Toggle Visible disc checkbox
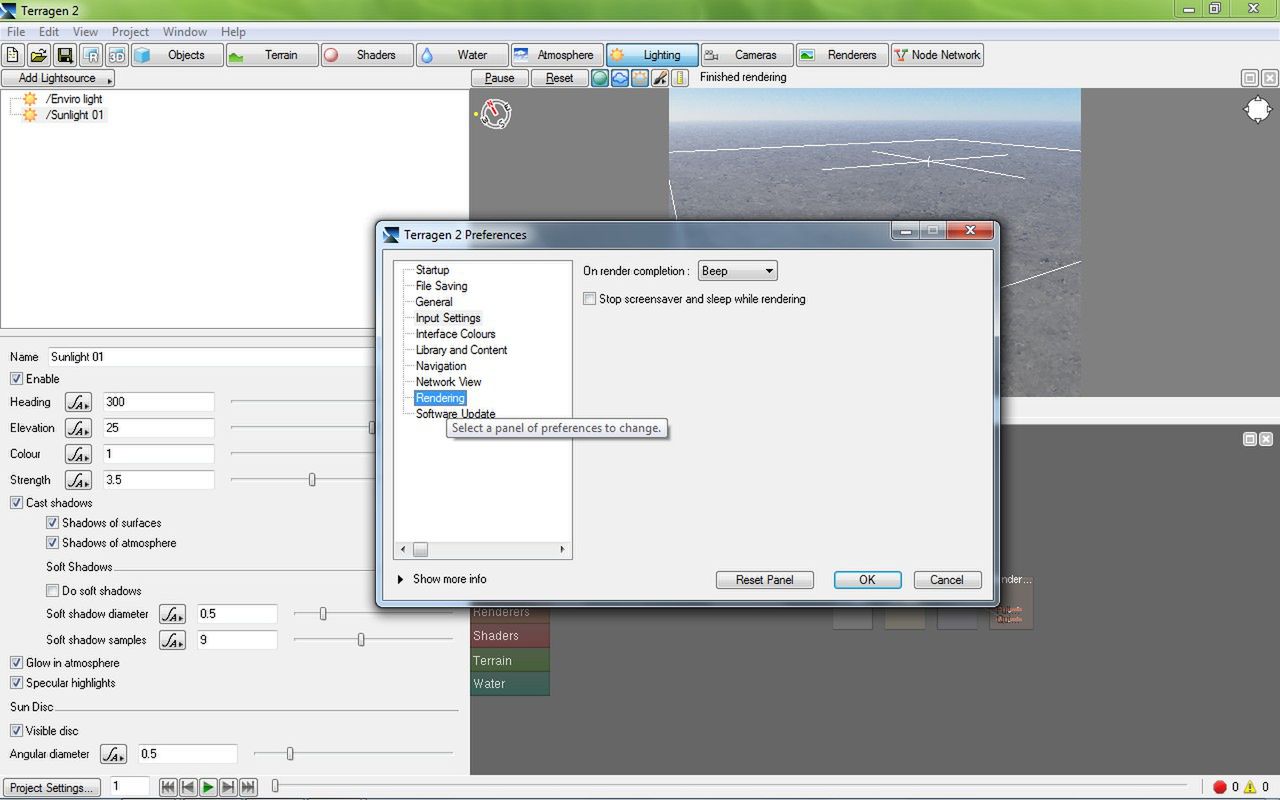The height and width of the screenshot is (800, 1280). coord(16,731)
